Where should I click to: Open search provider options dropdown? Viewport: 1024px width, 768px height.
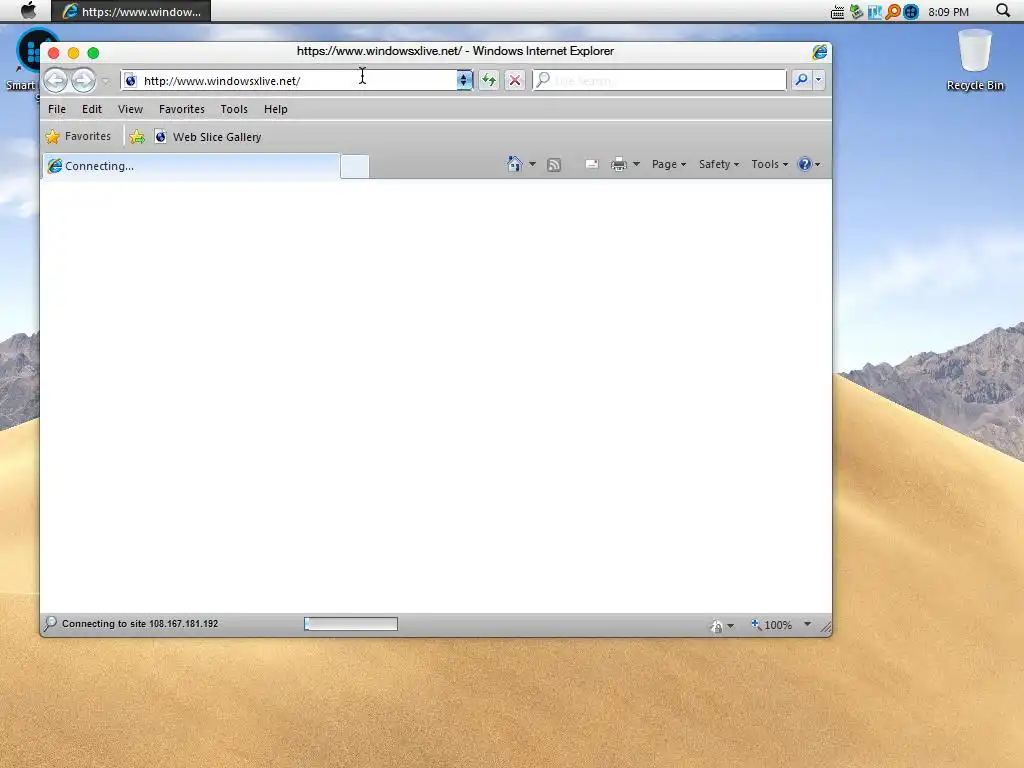(x=818, y=80)
